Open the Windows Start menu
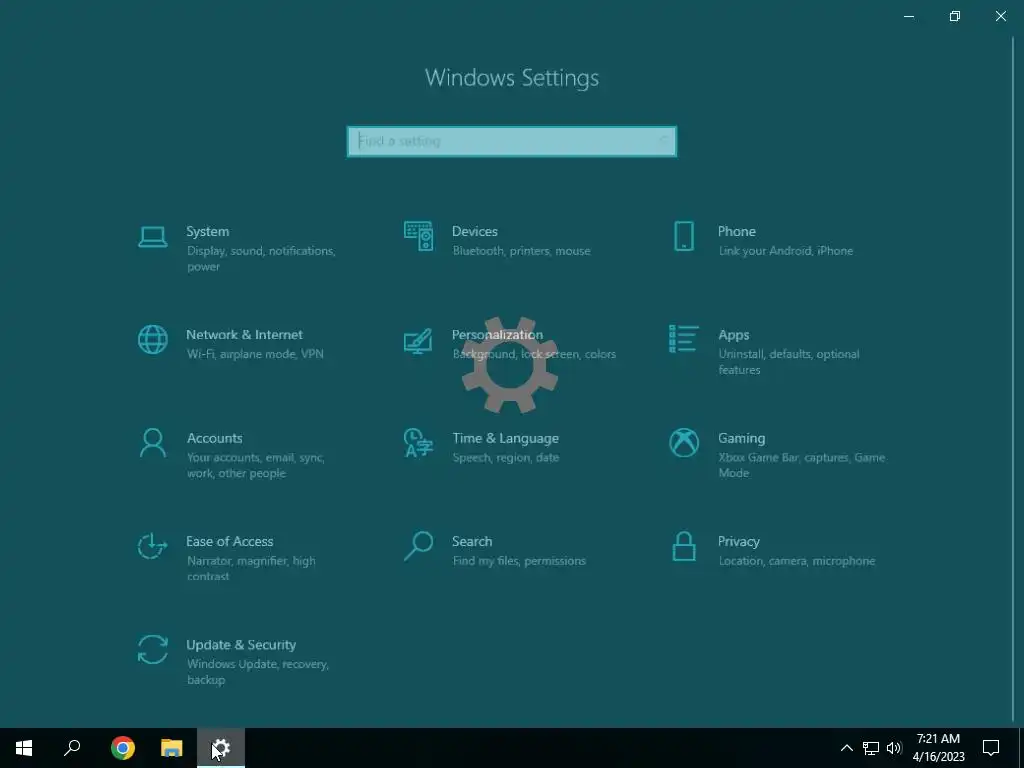The height and width of the screenshot is (768, 1024). pyautogui.click(x=24, y=748)
